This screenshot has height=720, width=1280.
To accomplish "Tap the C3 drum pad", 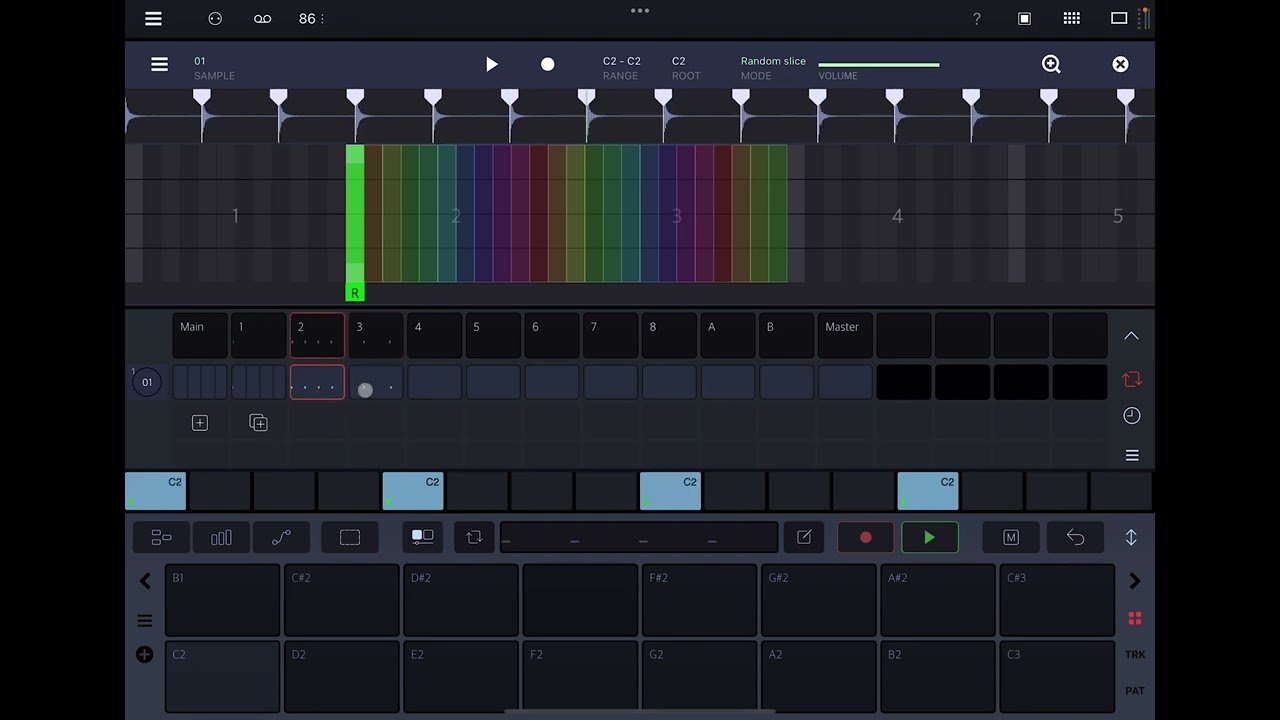I will pyautogui.click(x=1058, y=676).
